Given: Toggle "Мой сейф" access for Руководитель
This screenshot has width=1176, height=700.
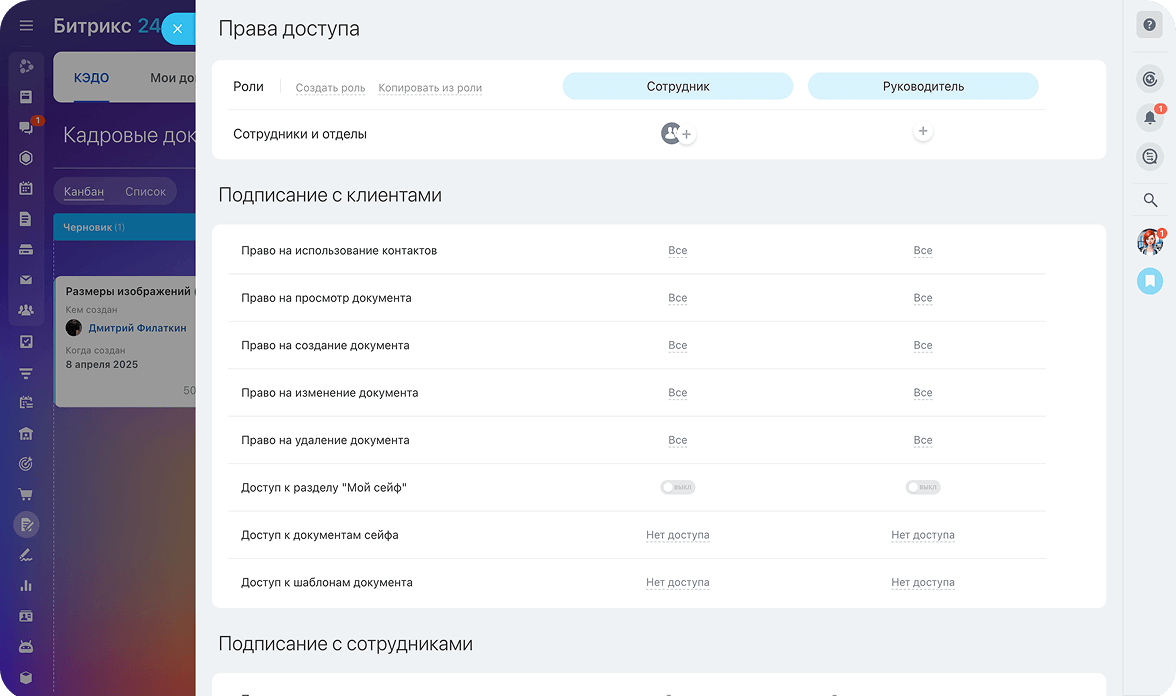Looking at the screenshot, I should (x=923, y=488).
